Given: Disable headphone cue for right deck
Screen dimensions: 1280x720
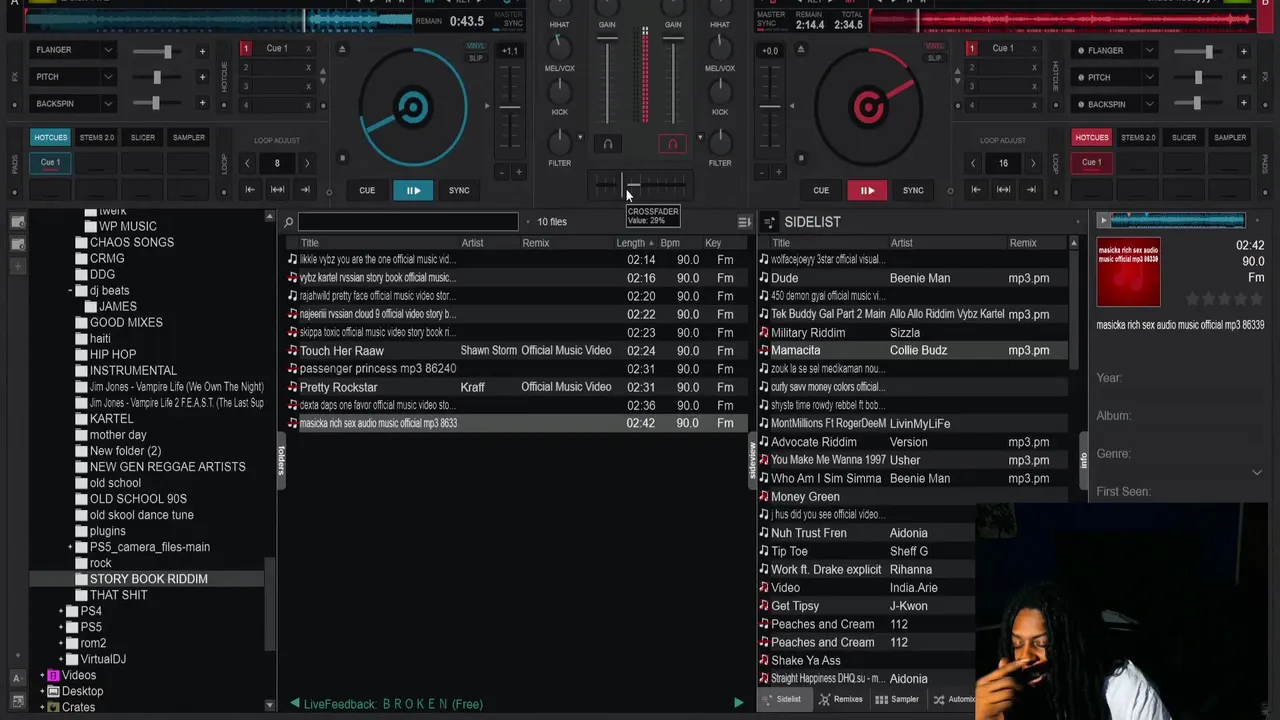Looking at the screenshot, I should (672, 144).
